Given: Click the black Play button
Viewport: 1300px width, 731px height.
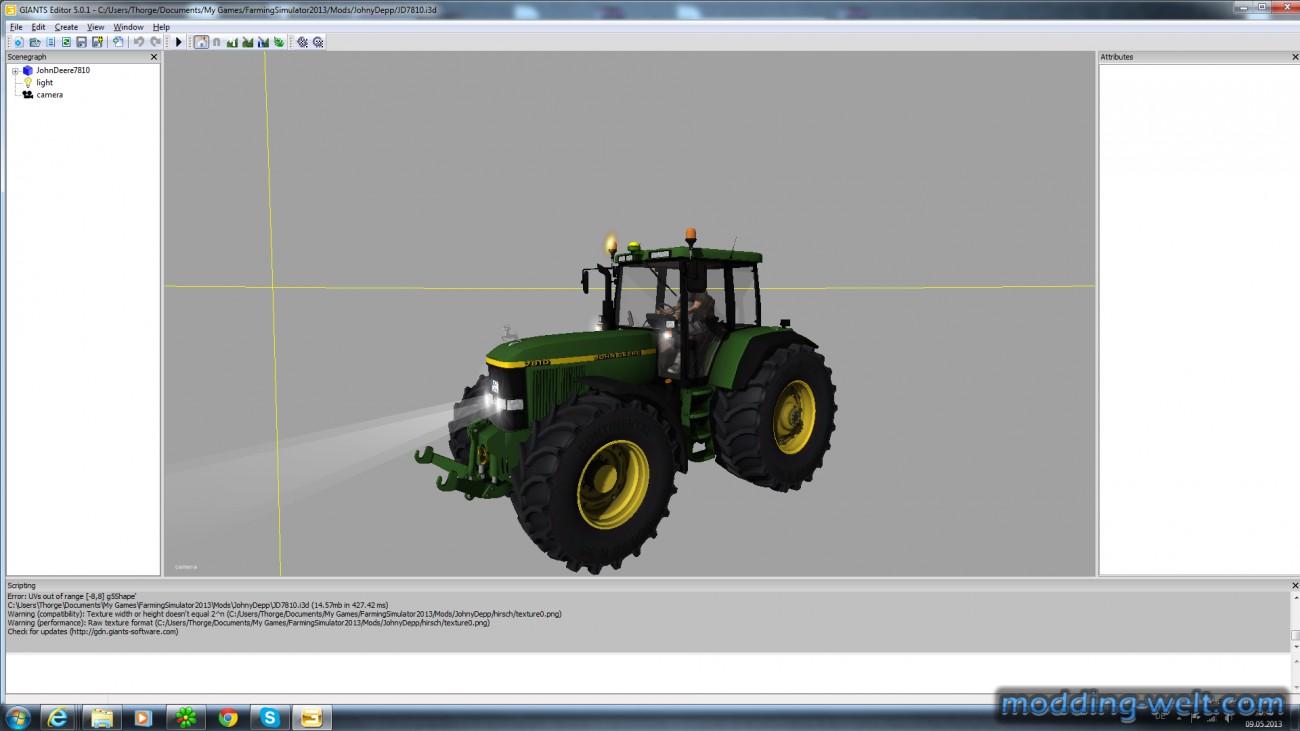Looking at the screenshot, I should click(x=179, y=42).
